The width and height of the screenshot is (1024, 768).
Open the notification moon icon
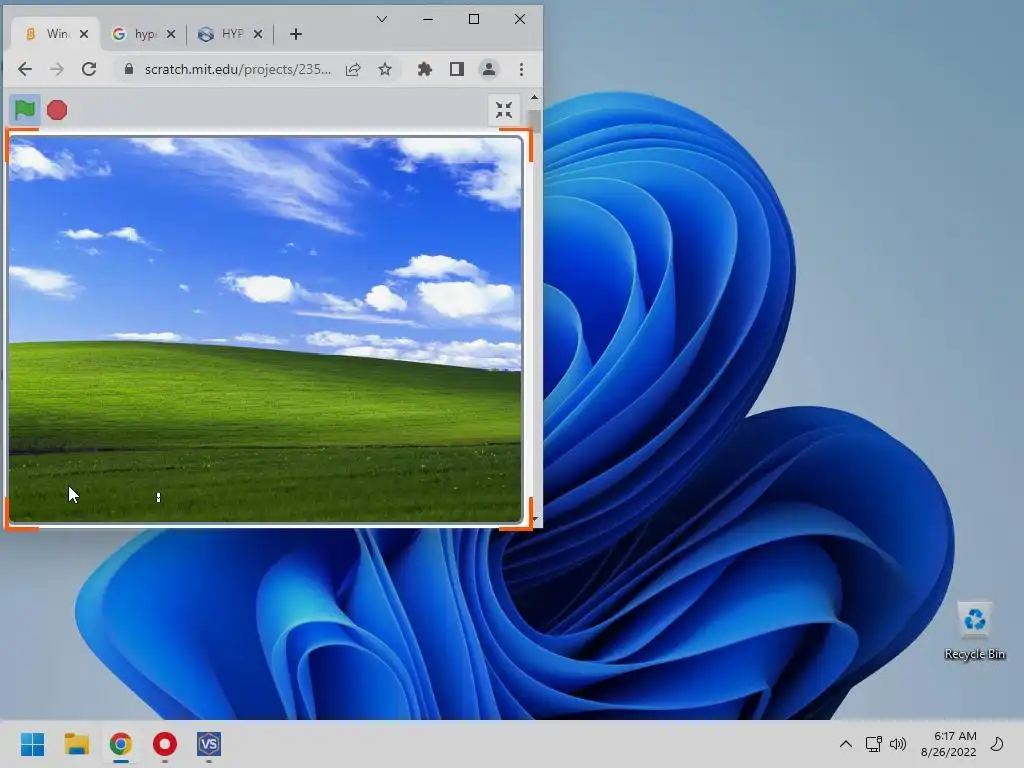pos(997,744)
